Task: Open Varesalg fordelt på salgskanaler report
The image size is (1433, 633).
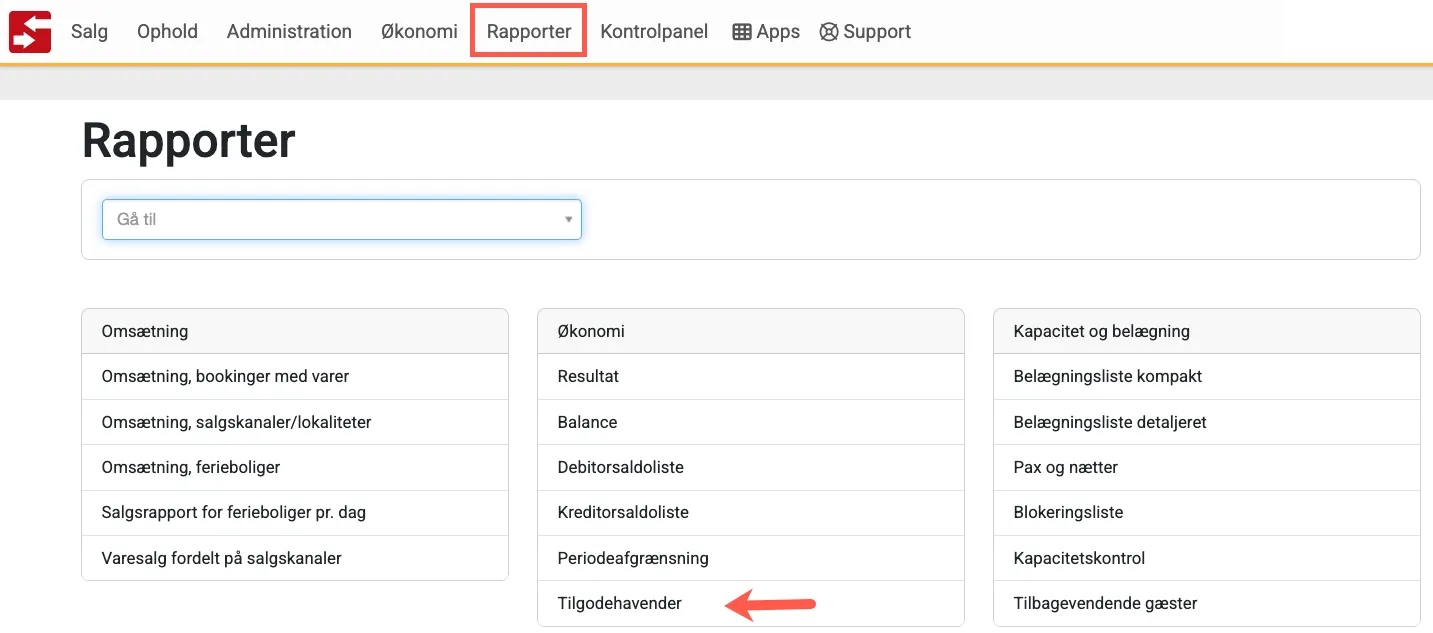Action: click(x=295, y=558)
